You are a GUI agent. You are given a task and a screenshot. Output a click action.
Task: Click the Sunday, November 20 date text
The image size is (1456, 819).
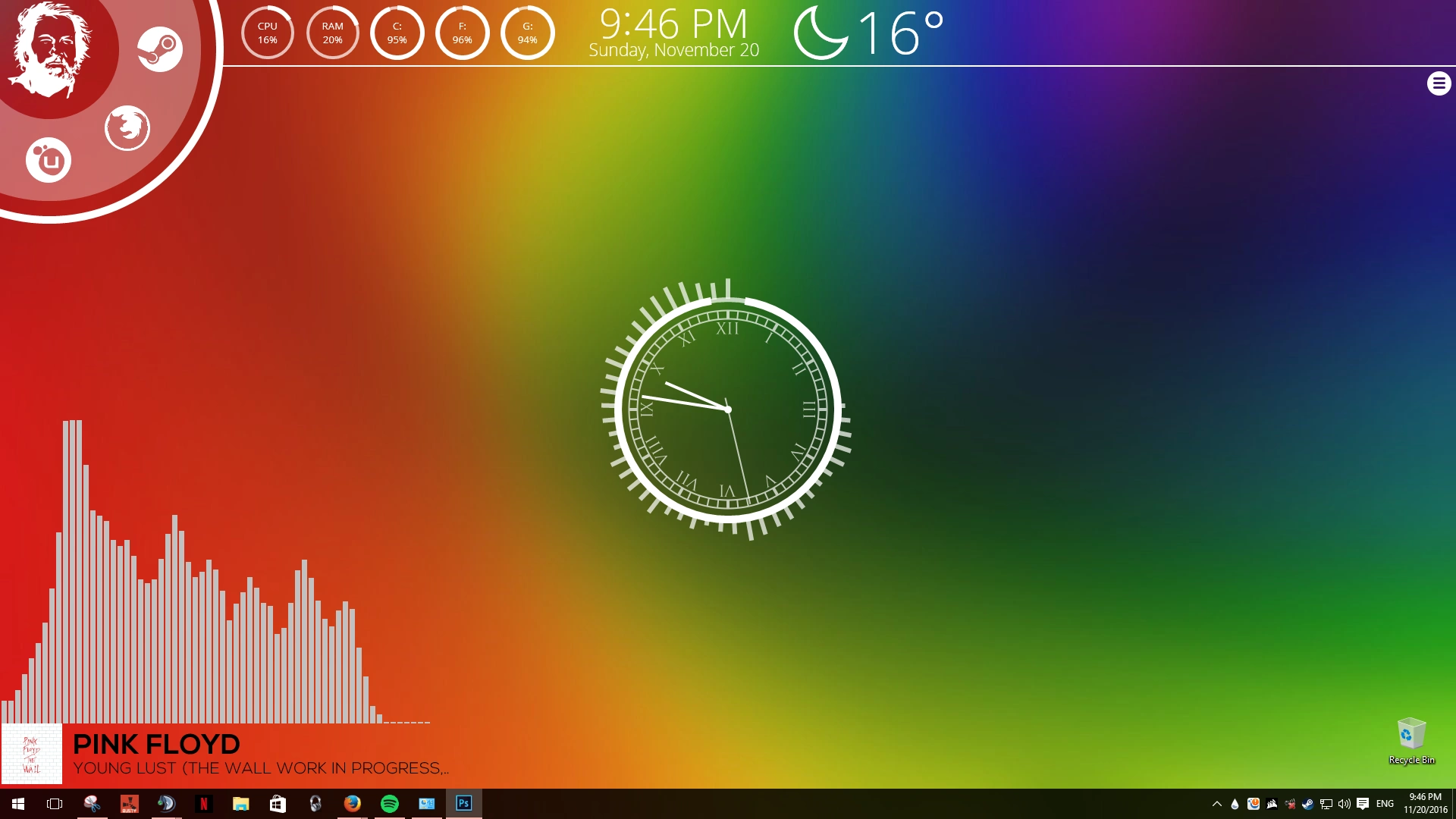tap(673, 50)
